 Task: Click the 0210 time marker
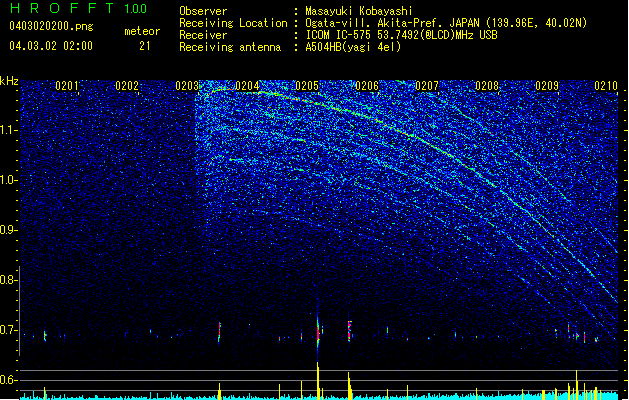pyautogui.click(x=606, y=86)
